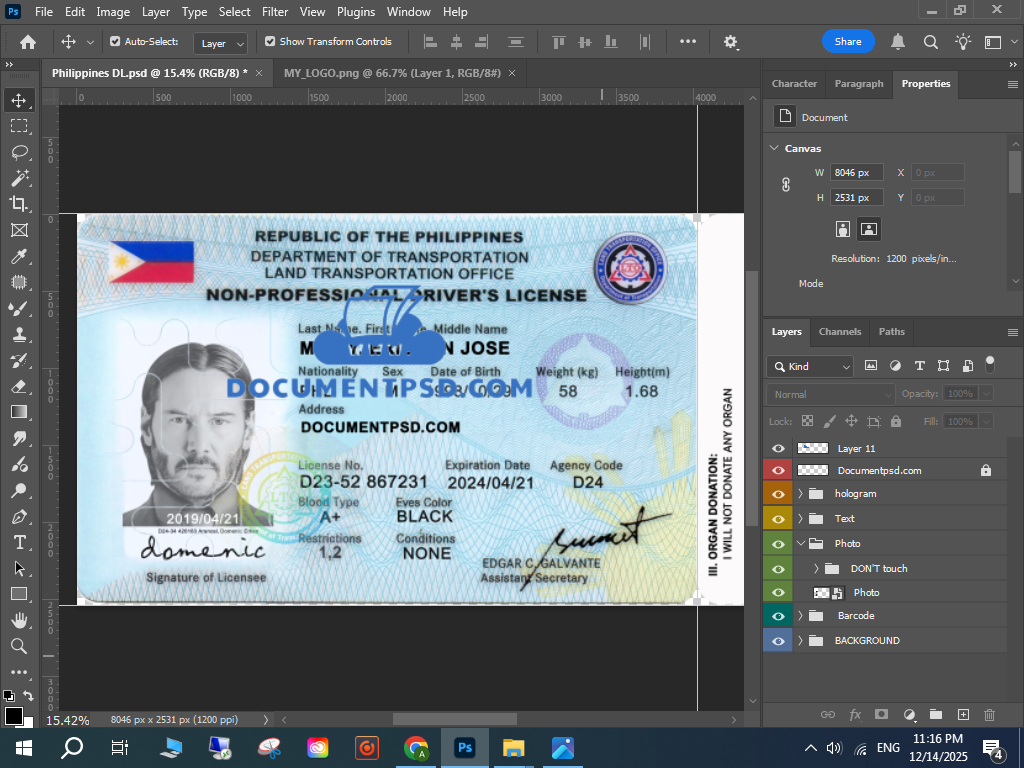Click the delete layer trash icon

click(x=989, y=714)
